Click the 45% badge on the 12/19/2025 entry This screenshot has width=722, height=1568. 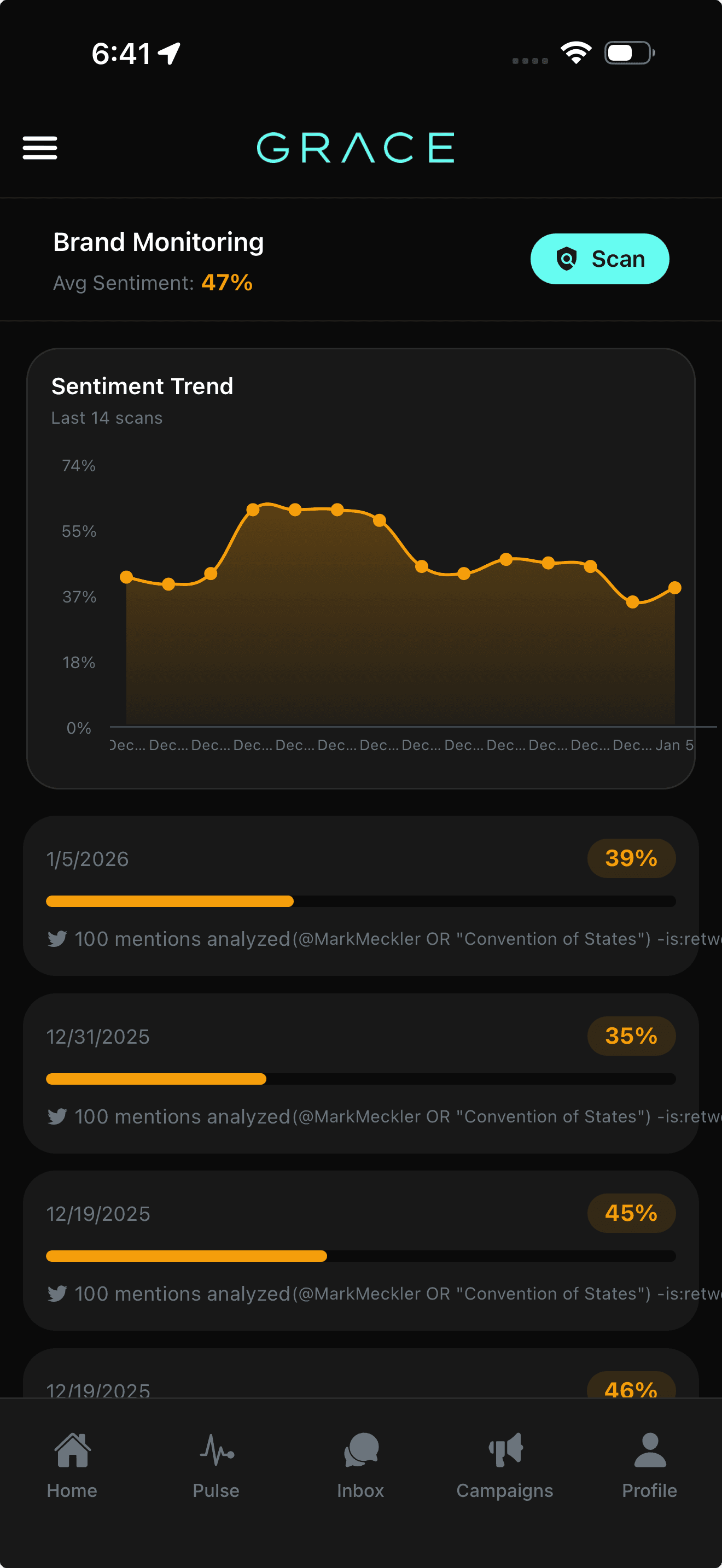pos(631,1213)
